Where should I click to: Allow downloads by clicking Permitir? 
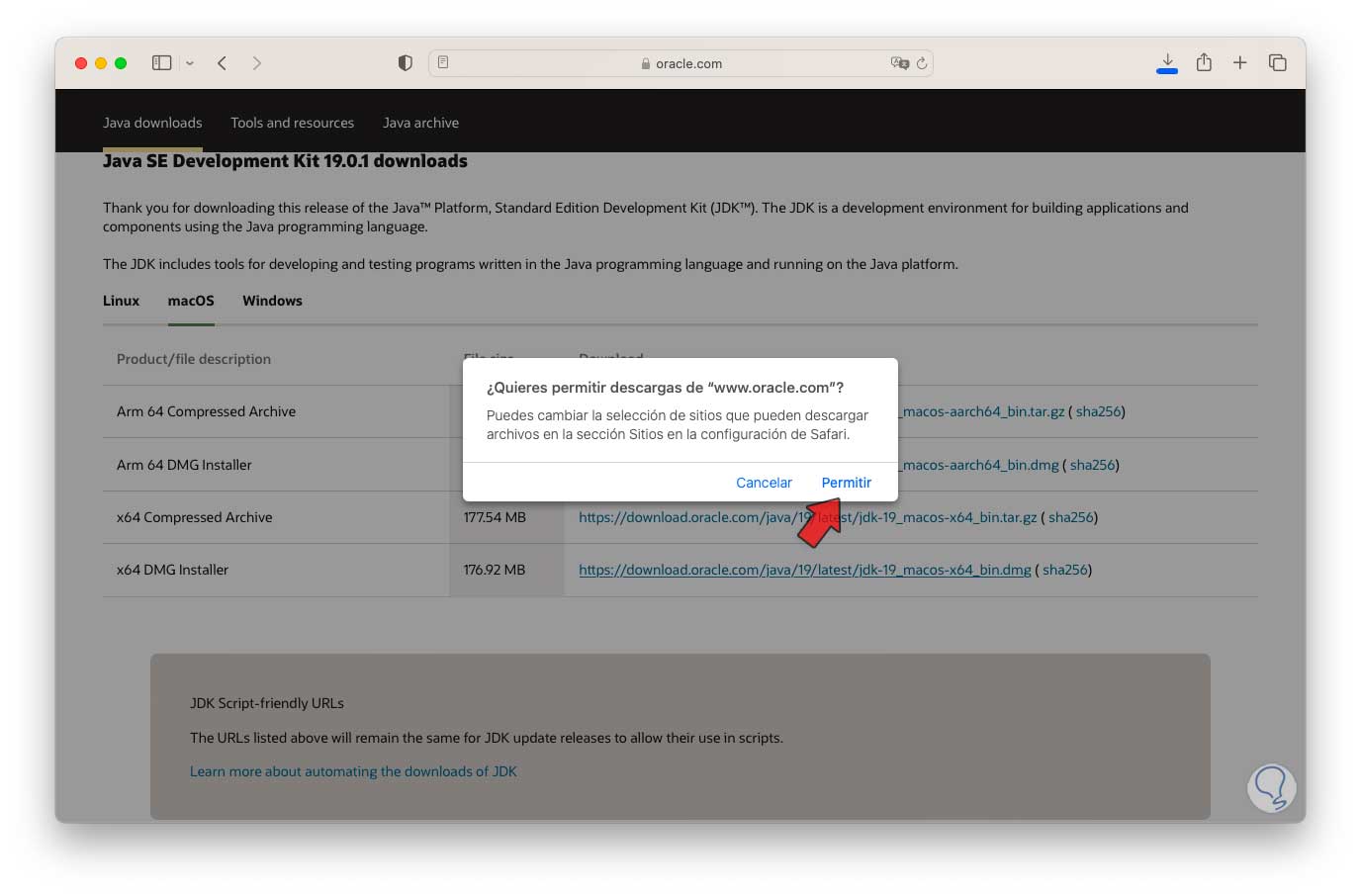[x=847, y=483]
